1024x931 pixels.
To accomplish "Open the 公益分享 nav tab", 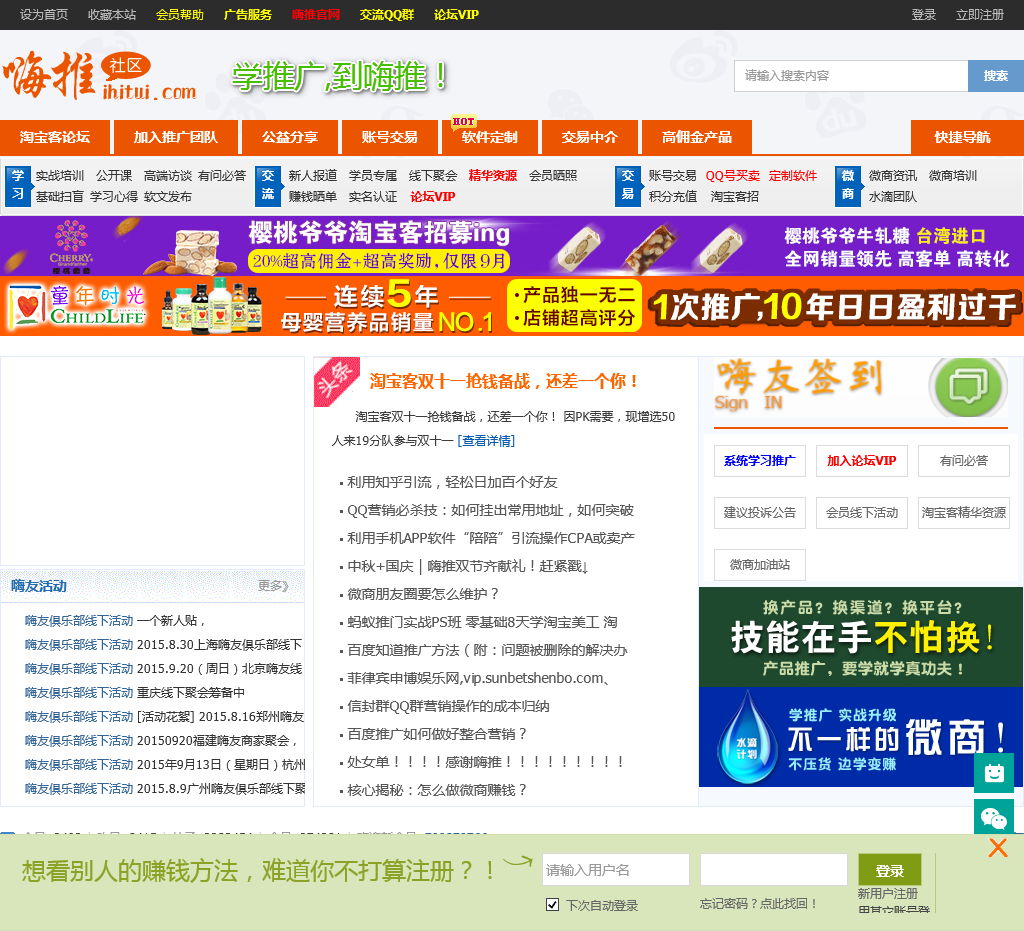I will coord(290,137).
